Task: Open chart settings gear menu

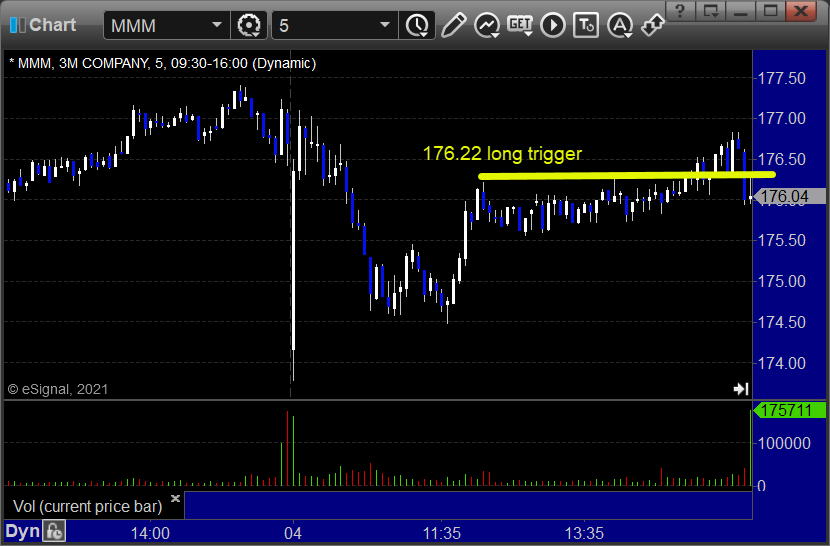Action: (248, 25)
